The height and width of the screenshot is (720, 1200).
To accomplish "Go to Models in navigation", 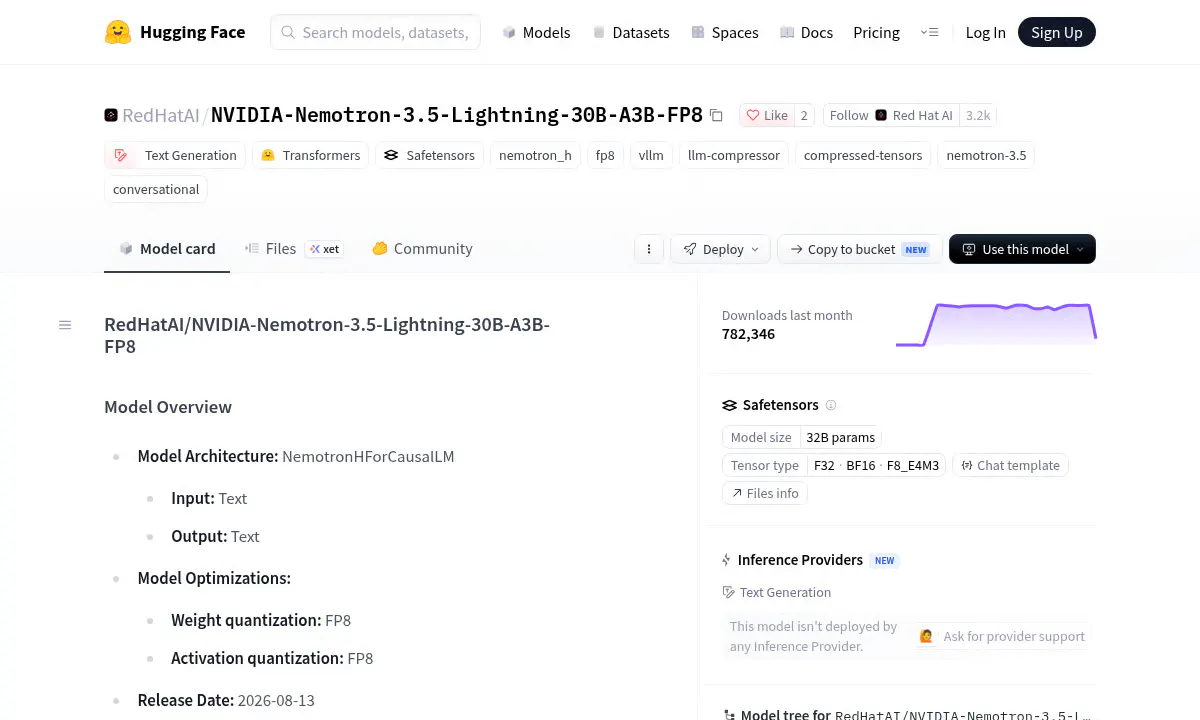I will pyautogui.click(x=536, y=32).
